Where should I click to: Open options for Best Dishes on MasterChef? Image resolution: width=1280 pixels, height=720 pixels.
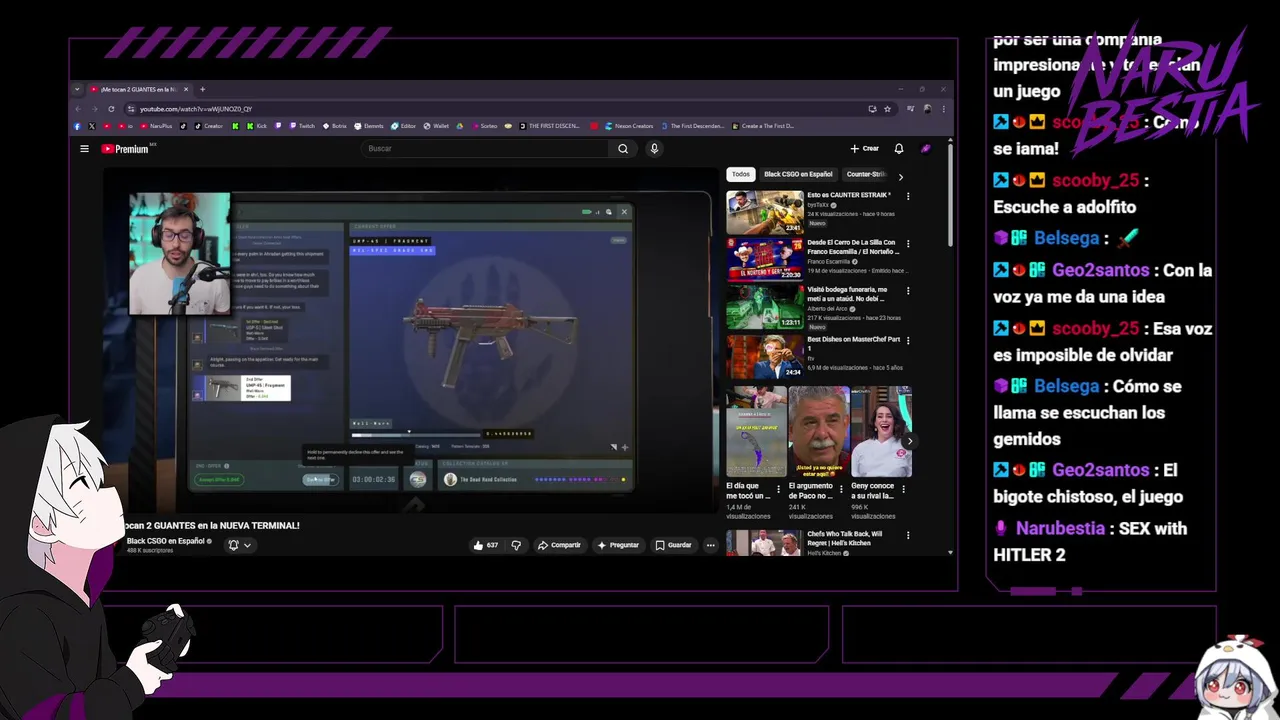[908, 340]
